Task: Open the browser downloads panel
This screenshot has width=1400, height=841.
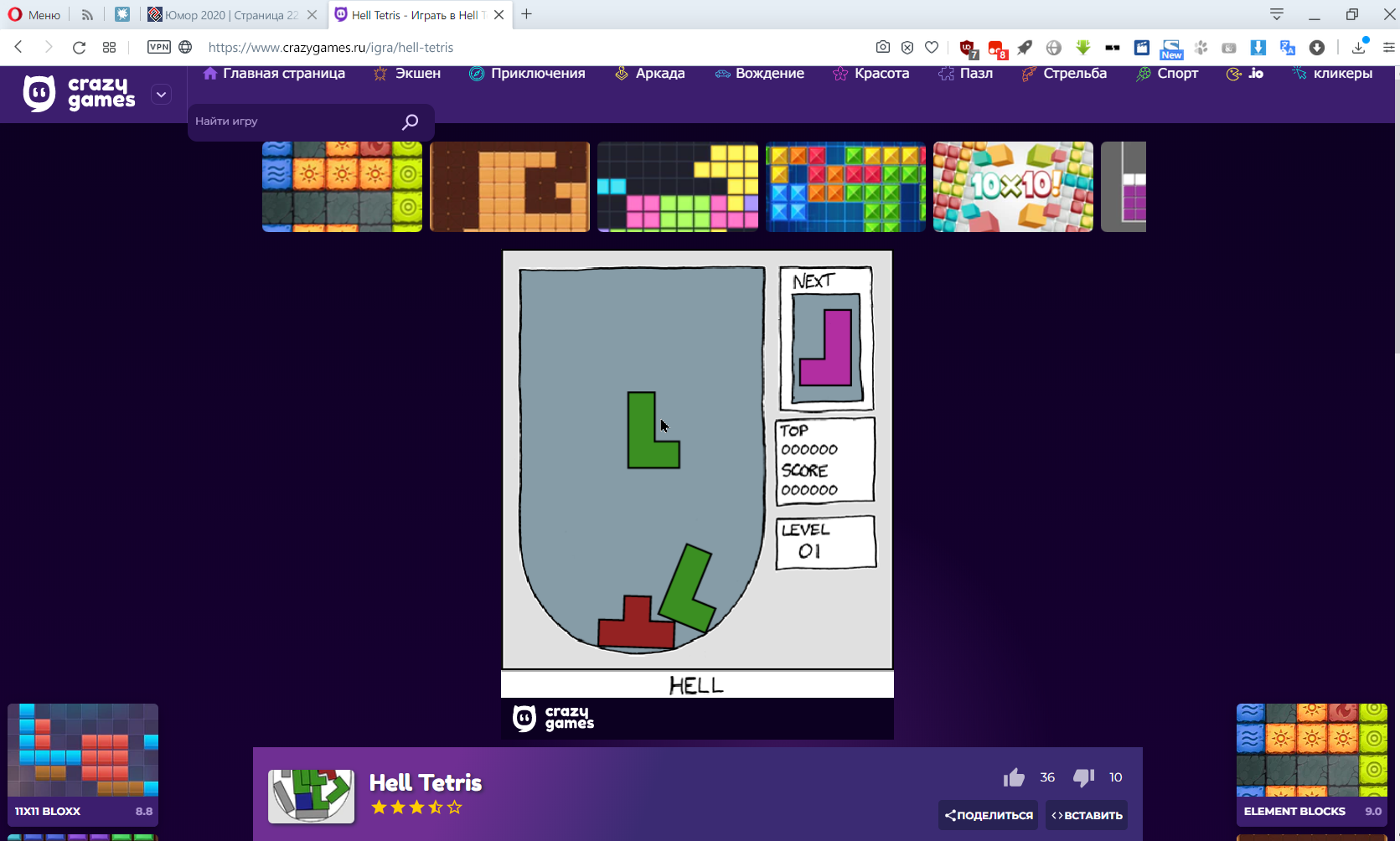Action: coord(1359,47)
